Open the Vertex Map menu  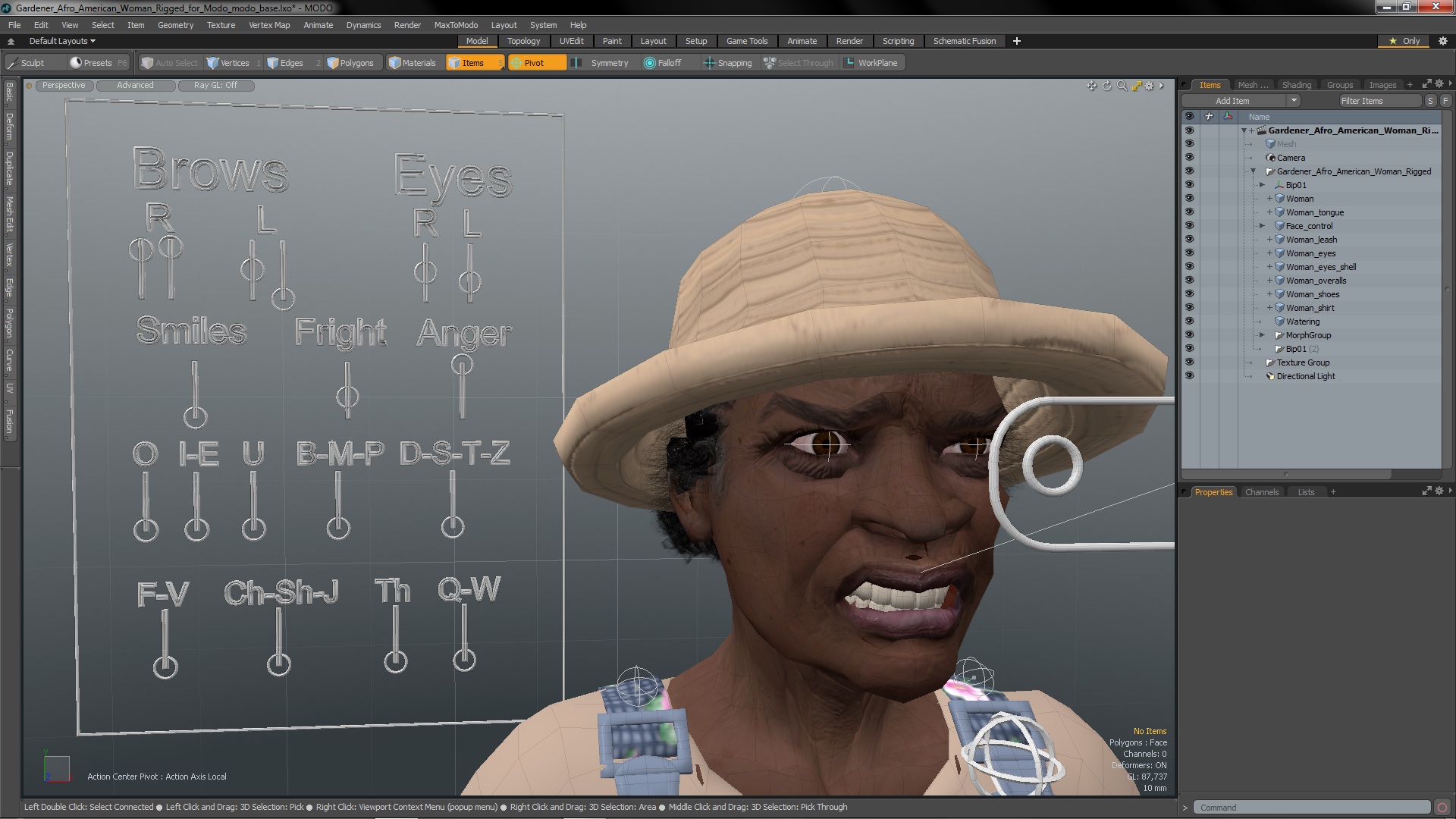click(269, 25)
